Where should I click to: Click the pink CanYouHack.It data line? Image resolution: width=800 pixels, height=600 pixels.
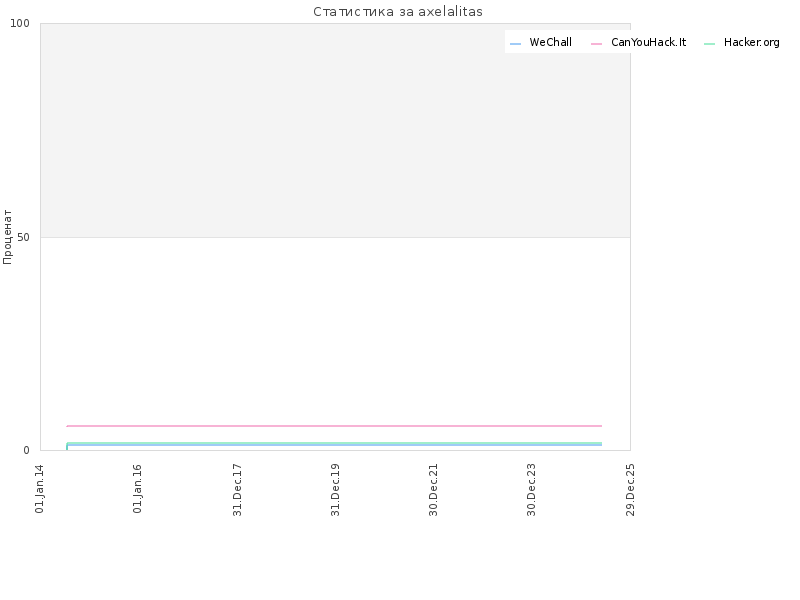(x=334, y=426)
